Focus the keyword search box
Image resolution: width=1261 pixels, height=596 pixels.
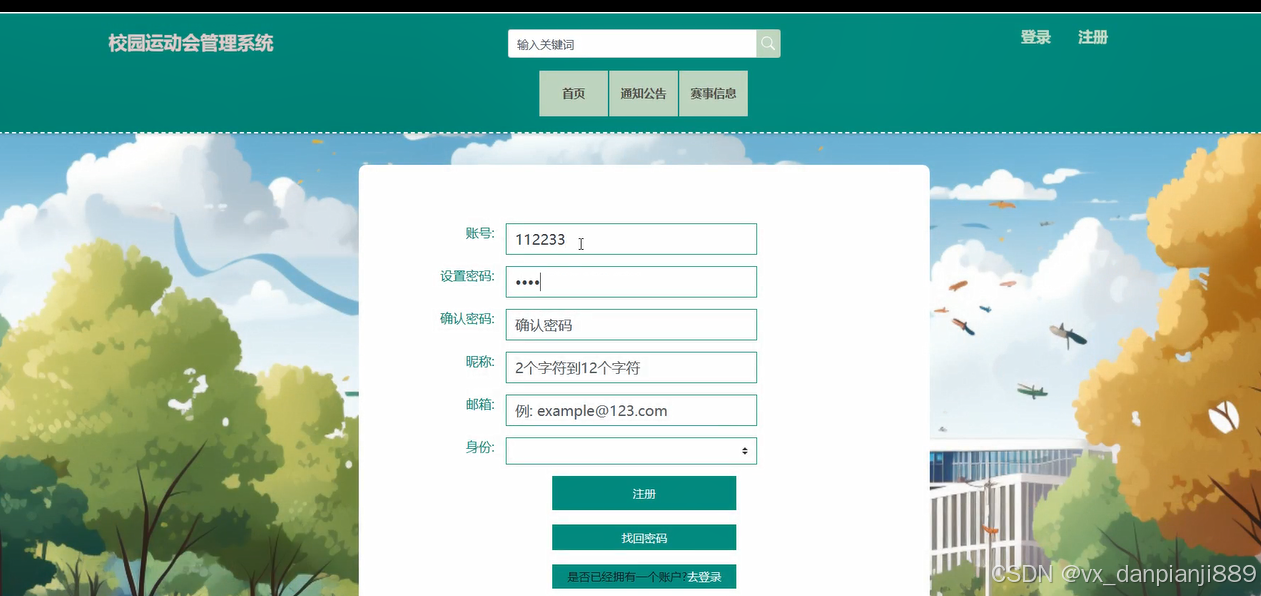(632, 44)
